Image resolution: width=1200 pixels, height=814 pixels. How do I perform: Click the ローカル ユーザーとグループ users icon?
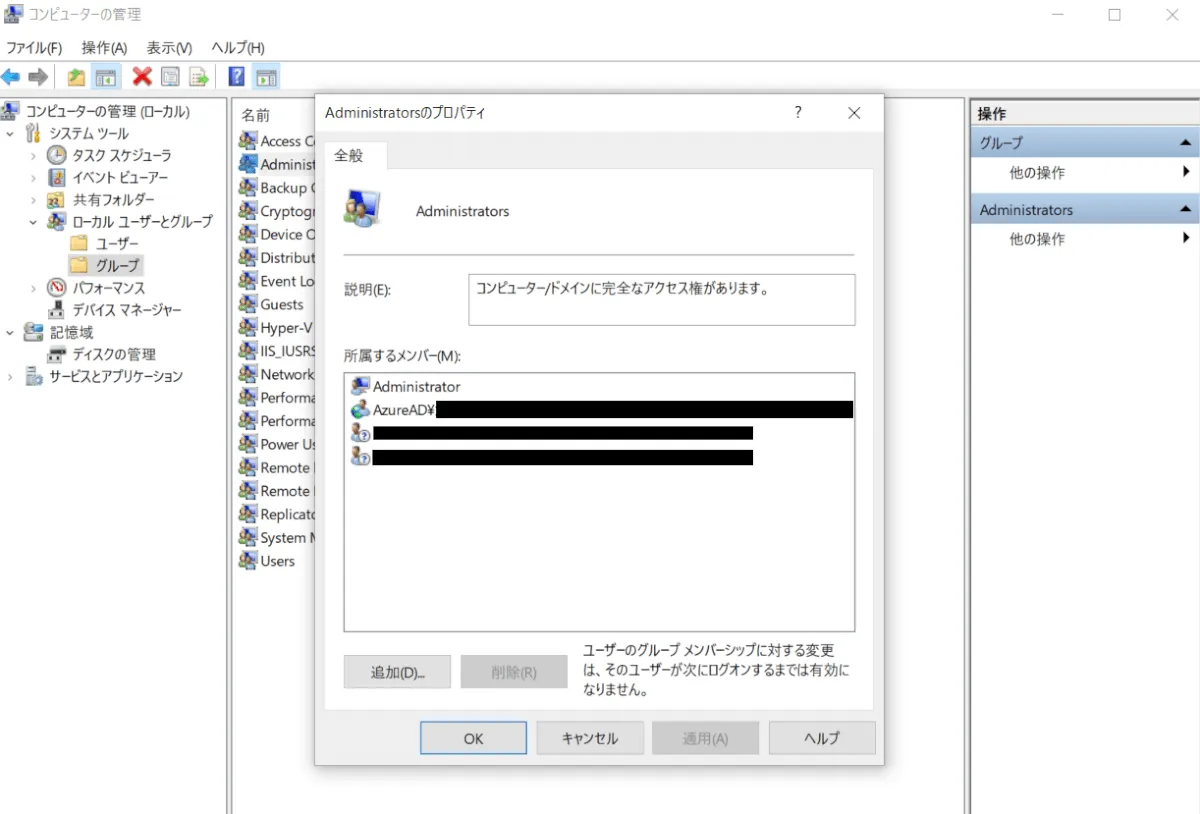click(x=57, y=221)
